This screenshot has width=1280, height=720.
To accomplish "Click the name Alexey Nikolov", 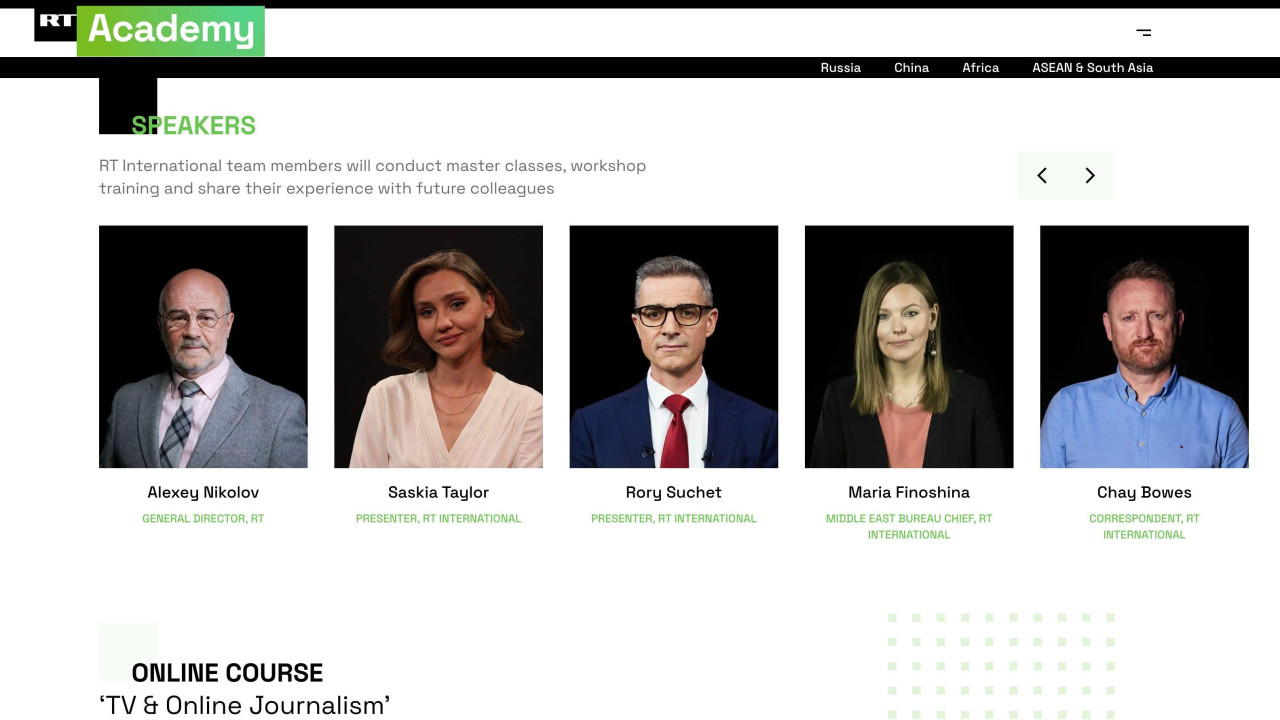I will point(203,492).
